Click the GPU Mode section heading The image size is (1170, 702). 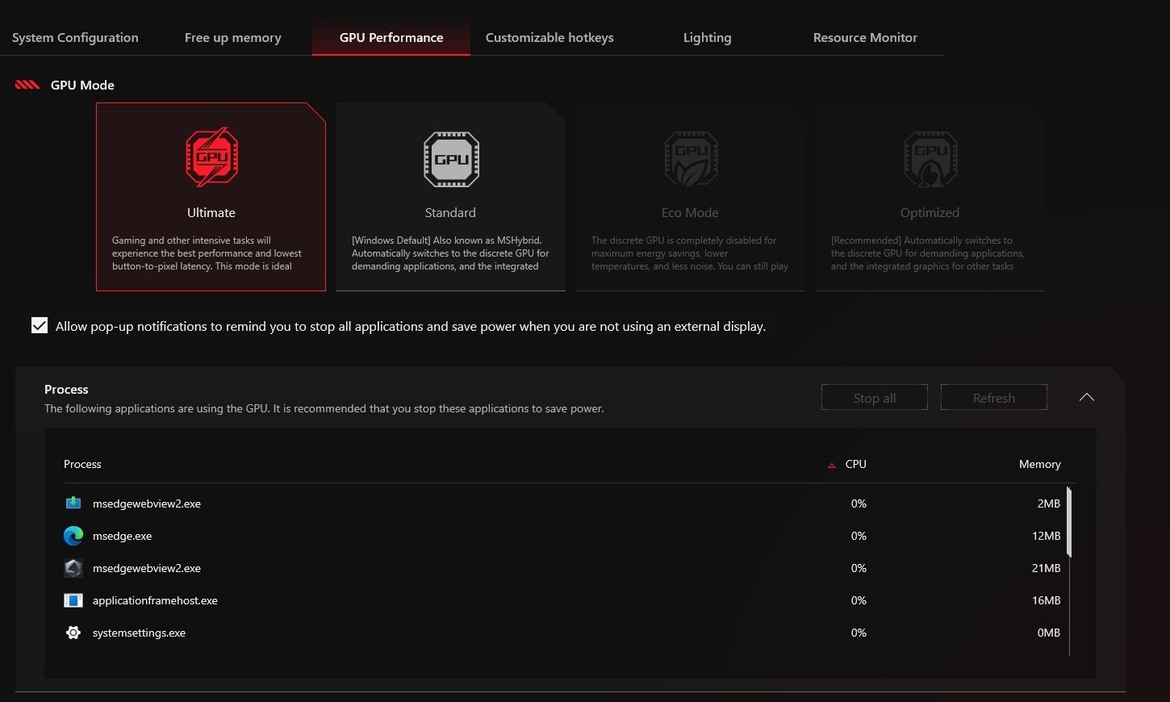[82, 85]
